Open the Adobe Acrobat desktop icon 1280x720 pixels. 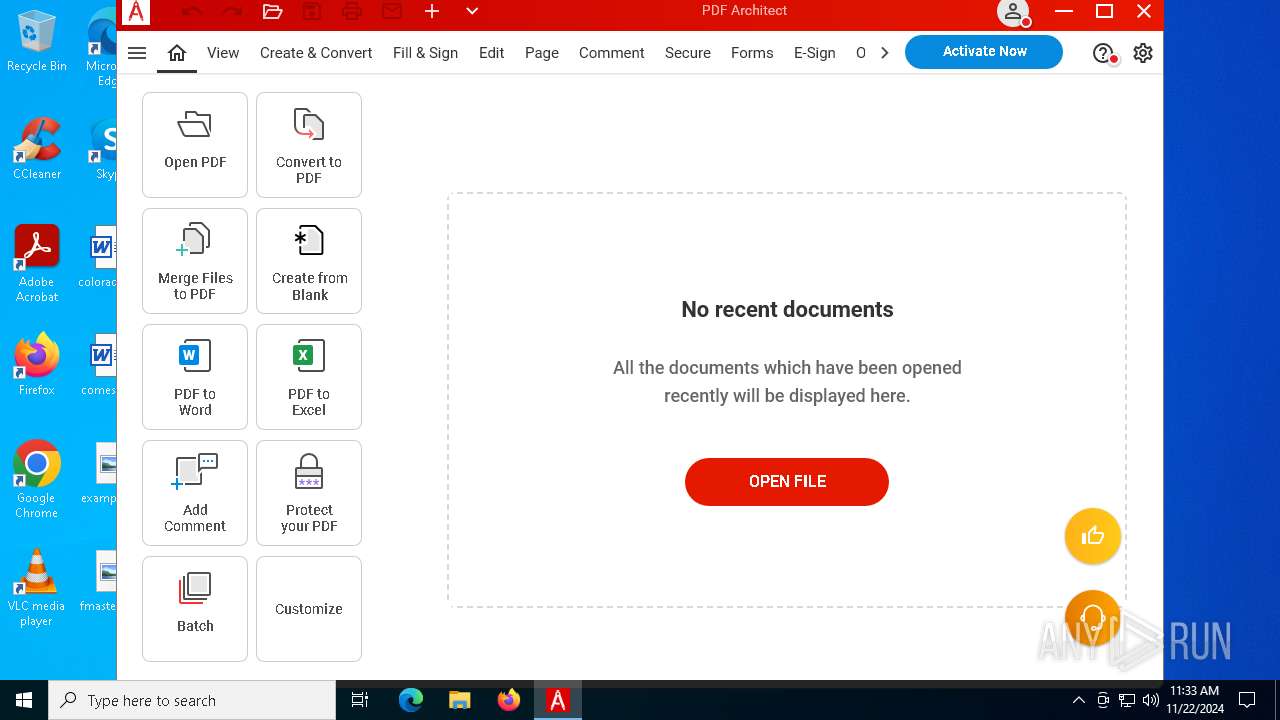pos(37,265)
